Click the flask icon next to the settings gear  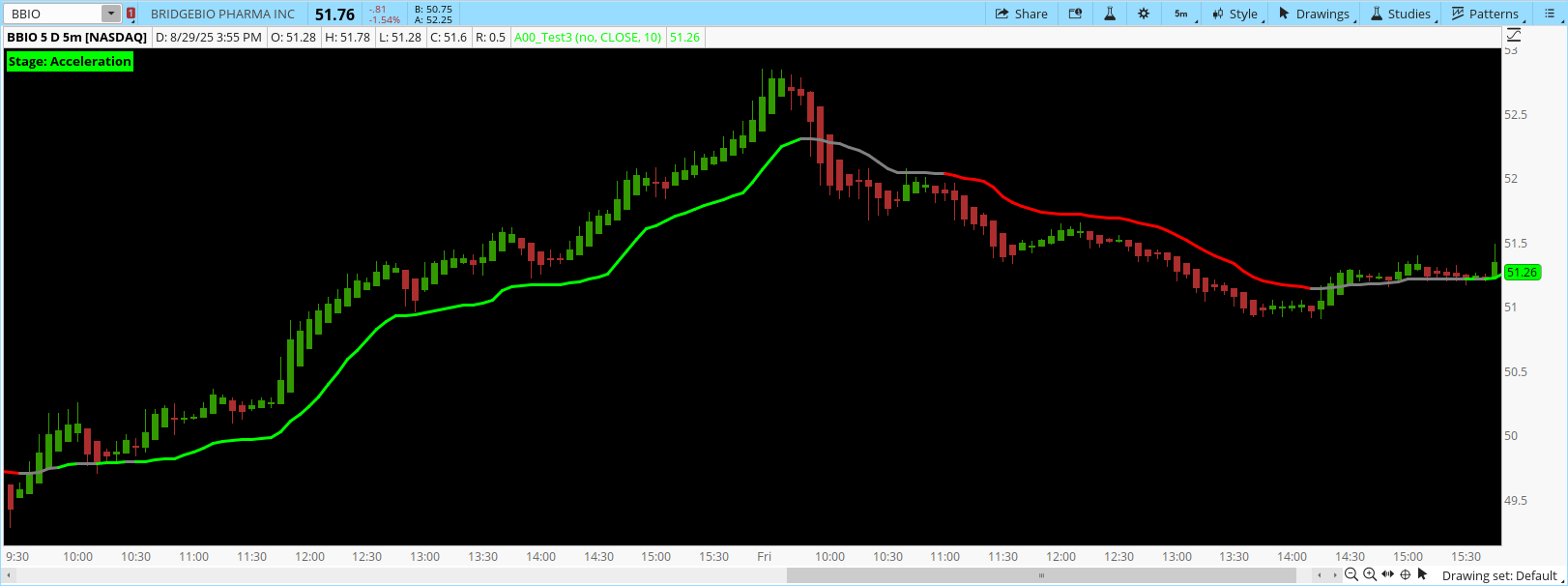tap(1110, 14)
